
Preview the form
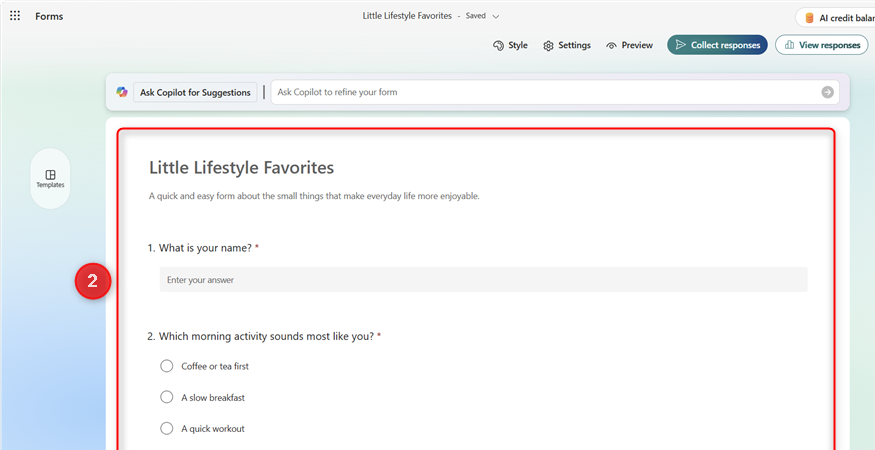pyautogui.click(x=629, y=45)
